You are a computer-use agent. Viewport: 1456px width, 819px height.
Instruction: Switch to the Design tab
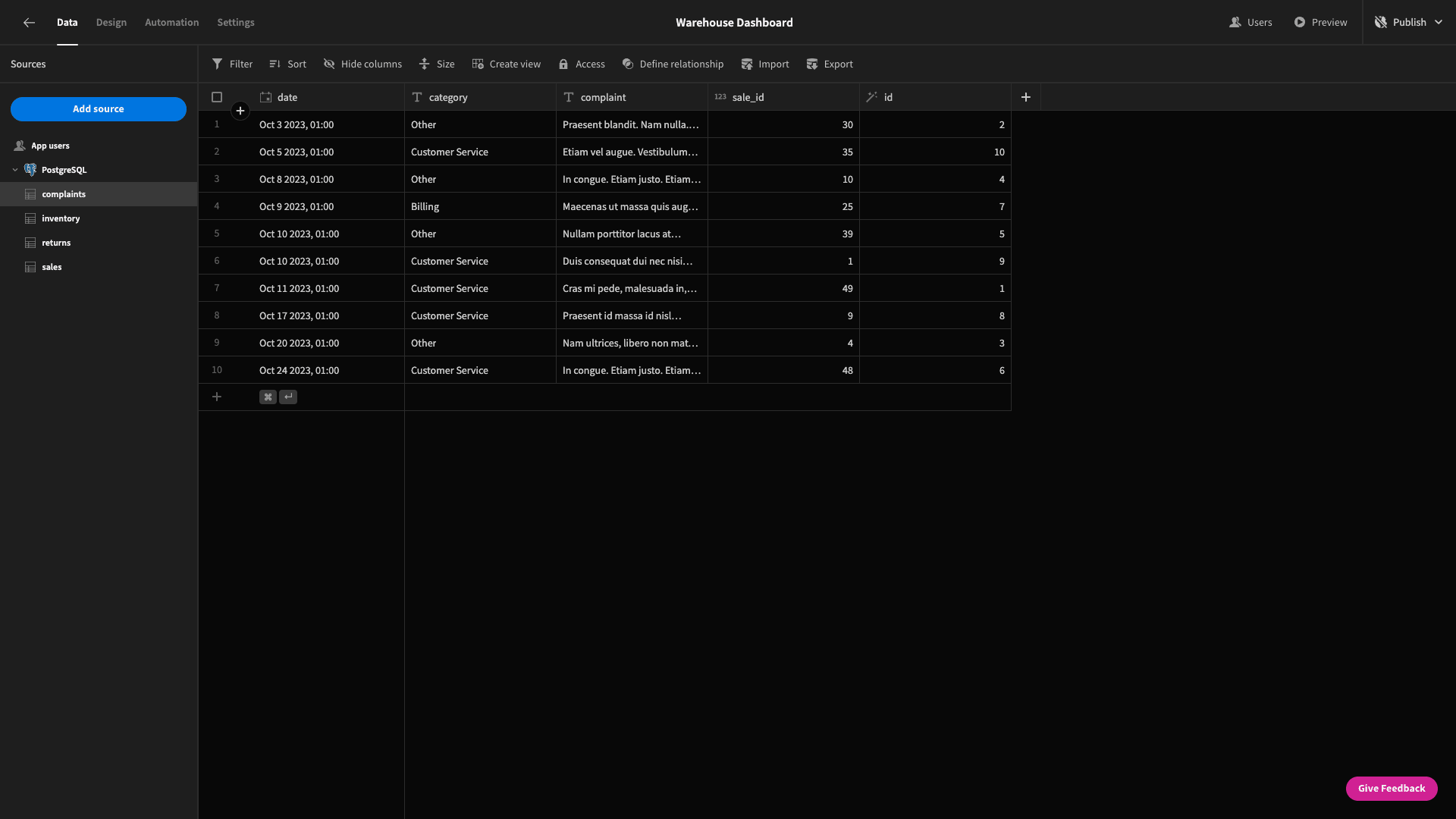tap(111, 23)
